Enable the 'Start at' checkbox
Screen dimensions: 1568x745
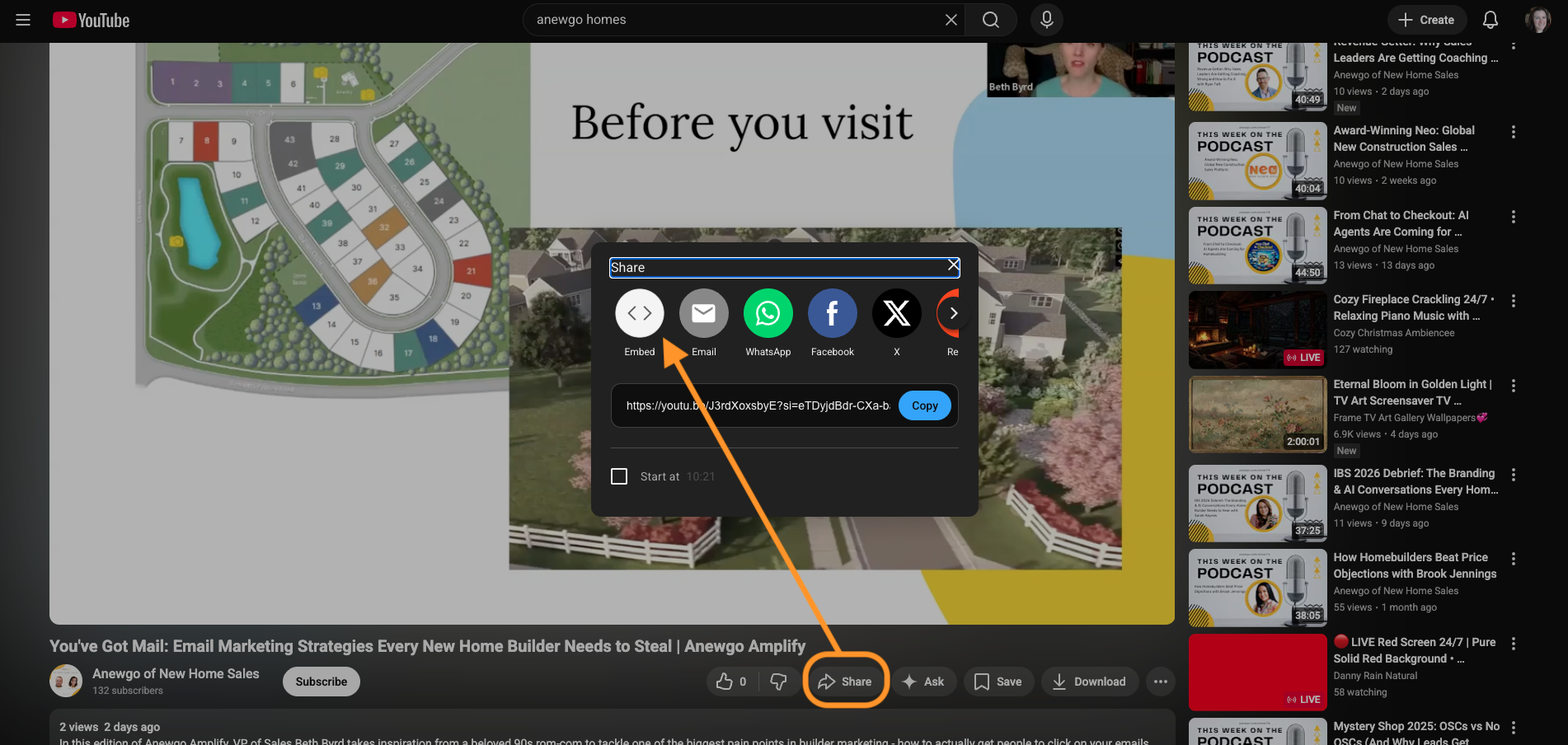619,476
